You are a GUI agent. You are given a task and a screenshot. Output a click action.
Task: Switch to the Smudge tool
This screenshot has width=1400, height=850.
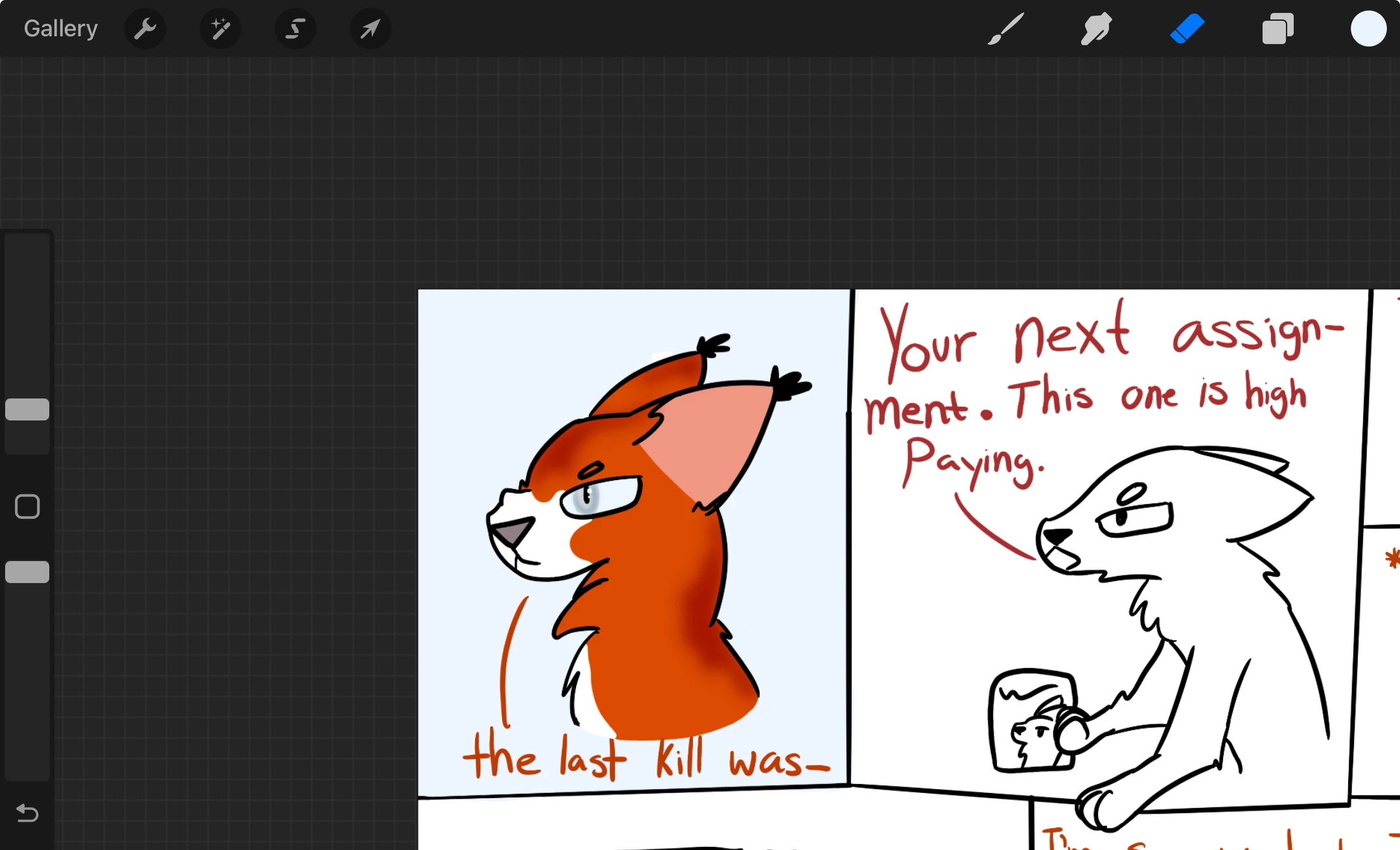1095,28
